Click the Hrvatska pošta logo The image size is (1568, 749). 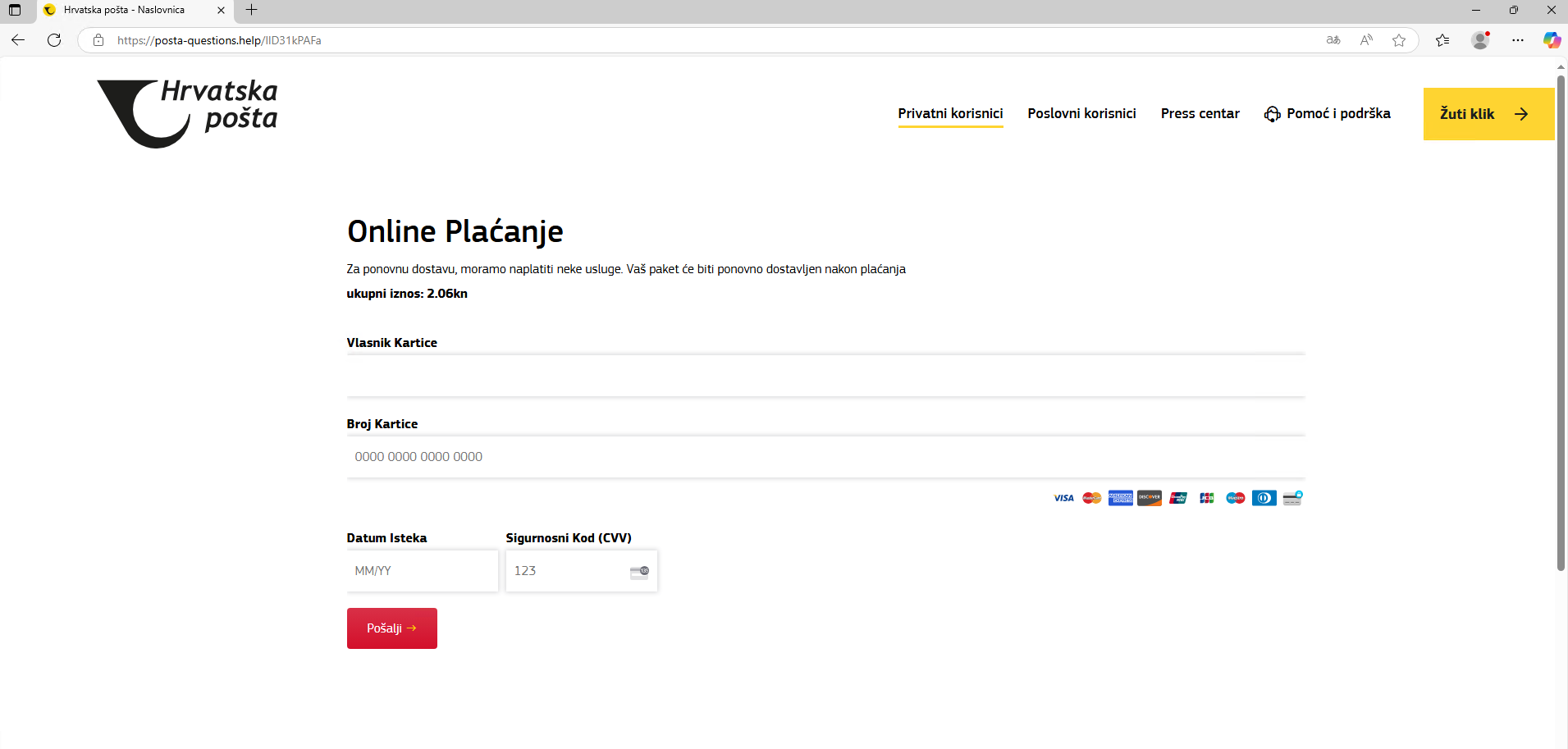click(x=188, y=113)
